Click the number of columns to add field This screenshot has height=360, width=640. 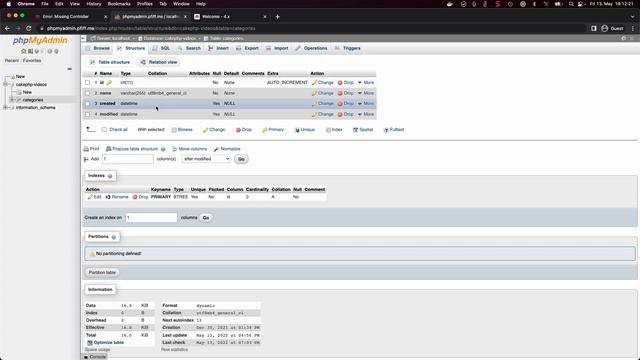[128, 159]
